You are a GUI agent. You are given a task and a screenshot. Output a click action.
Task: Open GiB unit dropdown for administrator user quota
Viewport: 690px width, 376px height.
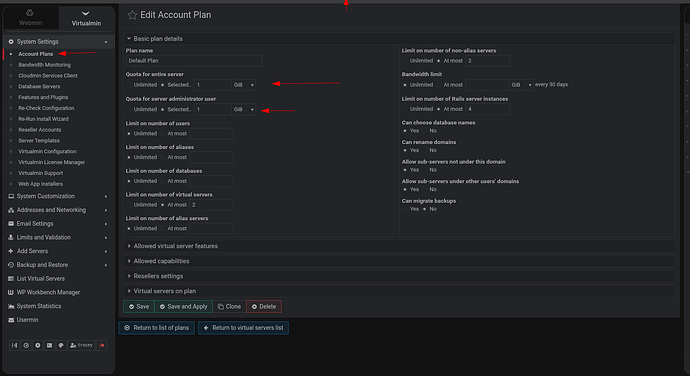click(x=244, y=109)
